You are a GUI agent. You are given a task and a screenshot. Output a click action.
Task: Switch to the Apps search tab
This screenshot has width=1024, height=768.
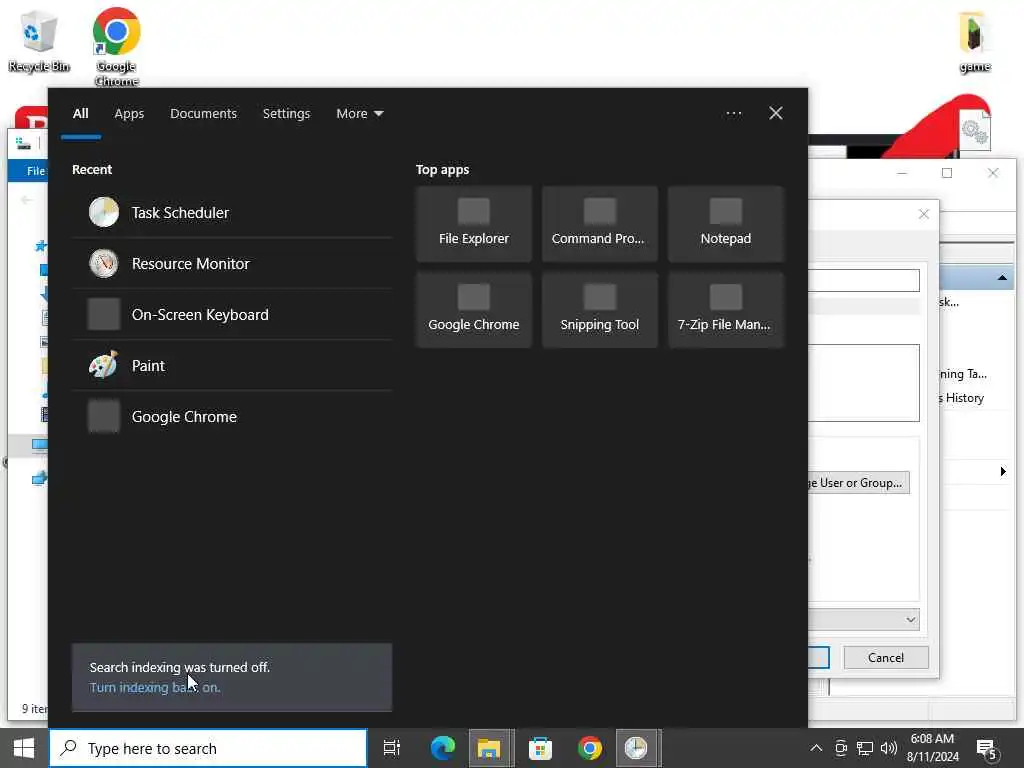(129, 114)
